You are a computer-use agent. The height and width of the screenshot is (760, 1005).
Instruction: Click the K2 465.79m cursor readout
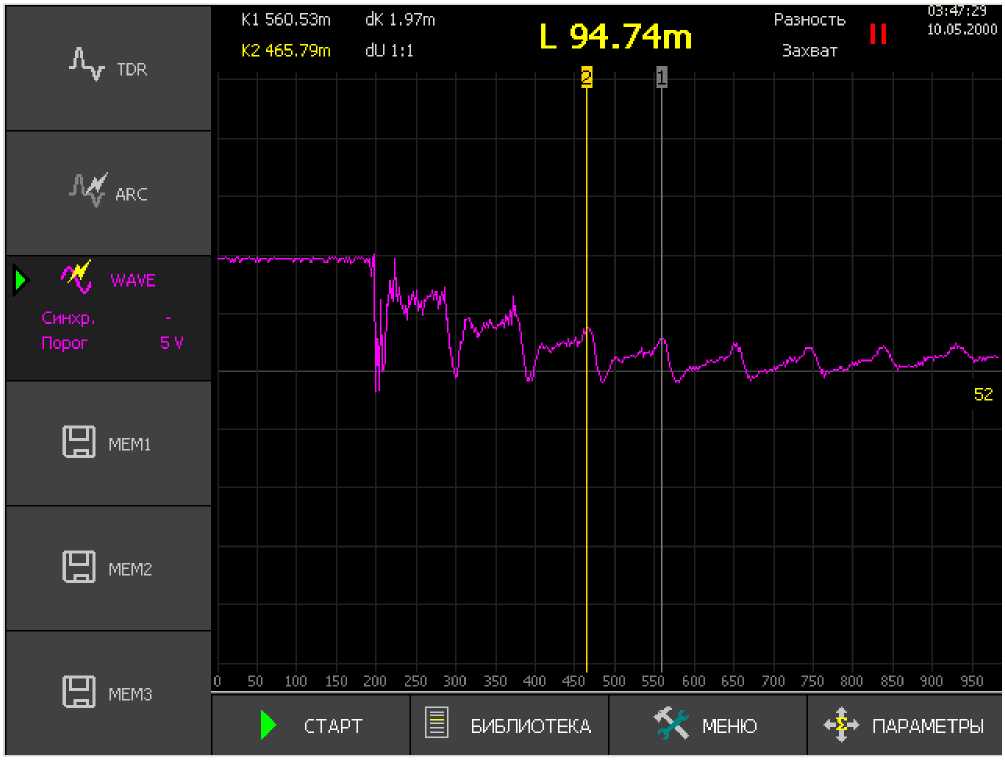[286, 50]
